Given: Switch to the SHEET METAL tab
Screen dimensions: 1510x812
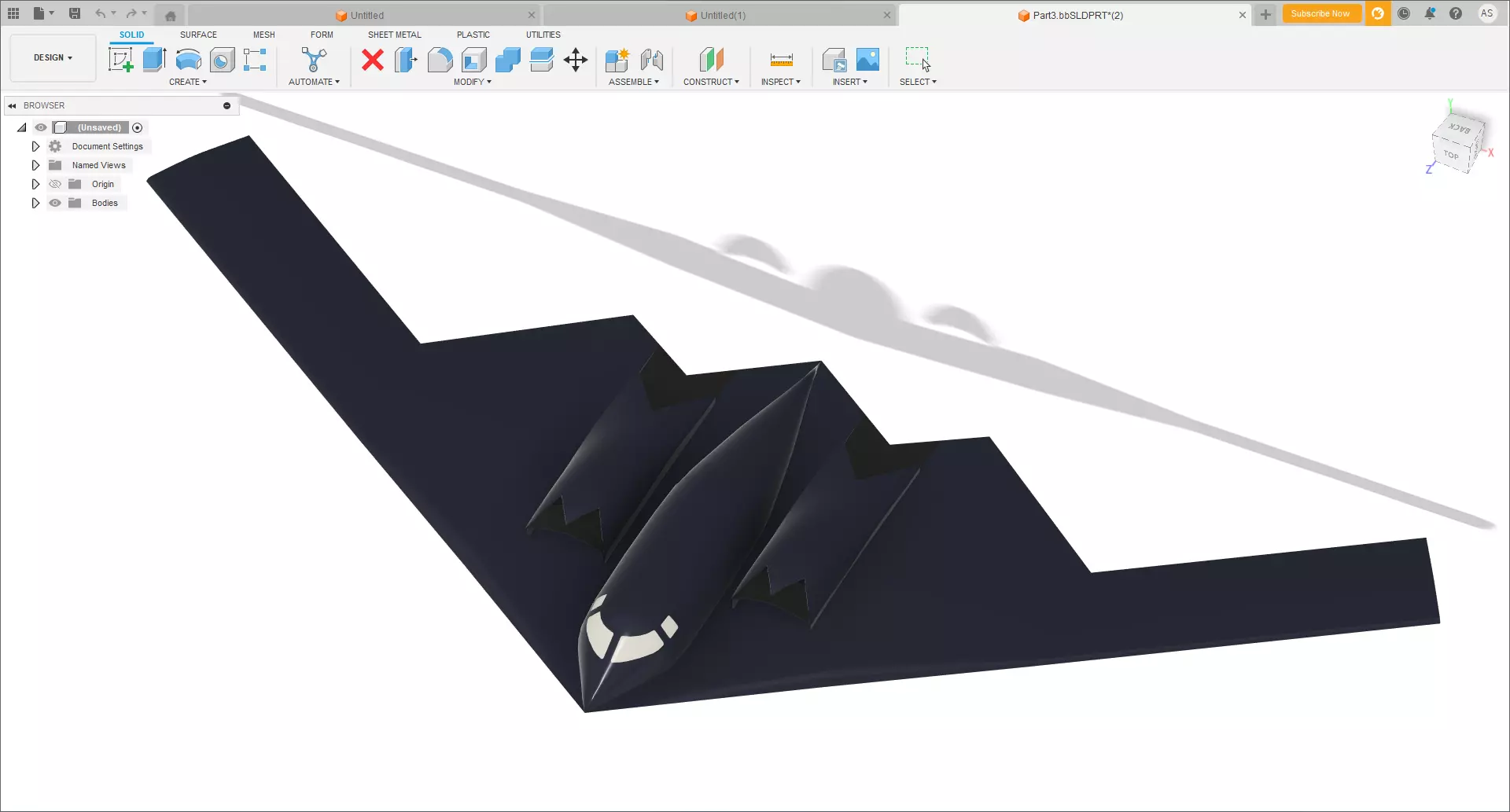Looking at the screenshot, I should tap(395, 35).
